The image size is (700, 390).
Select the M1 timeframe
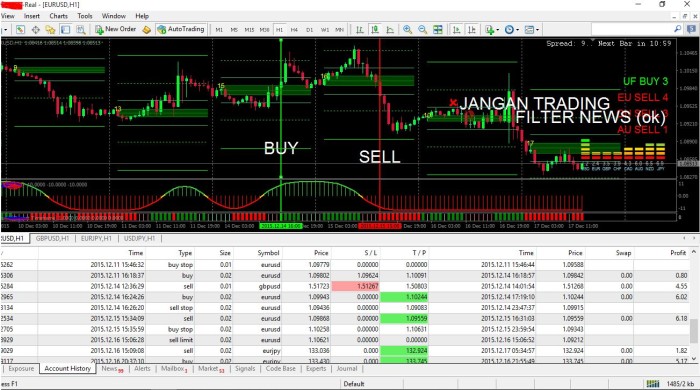[x=219, y=30]
